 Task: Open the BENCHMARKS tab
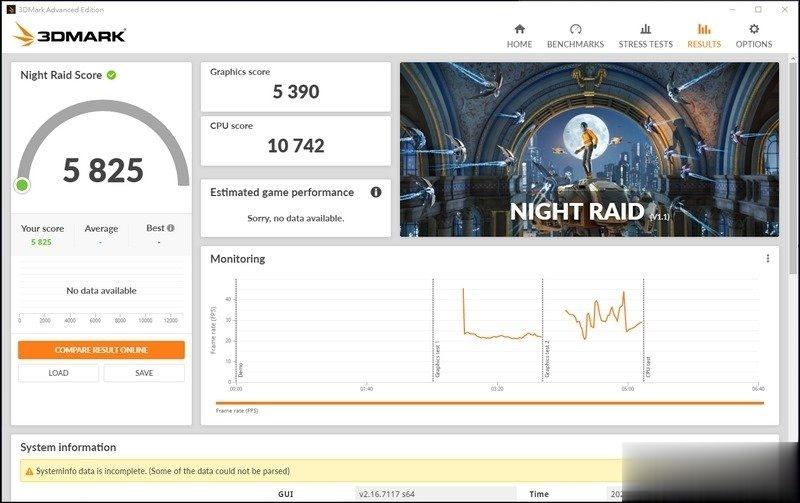pyautogui.click(x=576, y=36)
